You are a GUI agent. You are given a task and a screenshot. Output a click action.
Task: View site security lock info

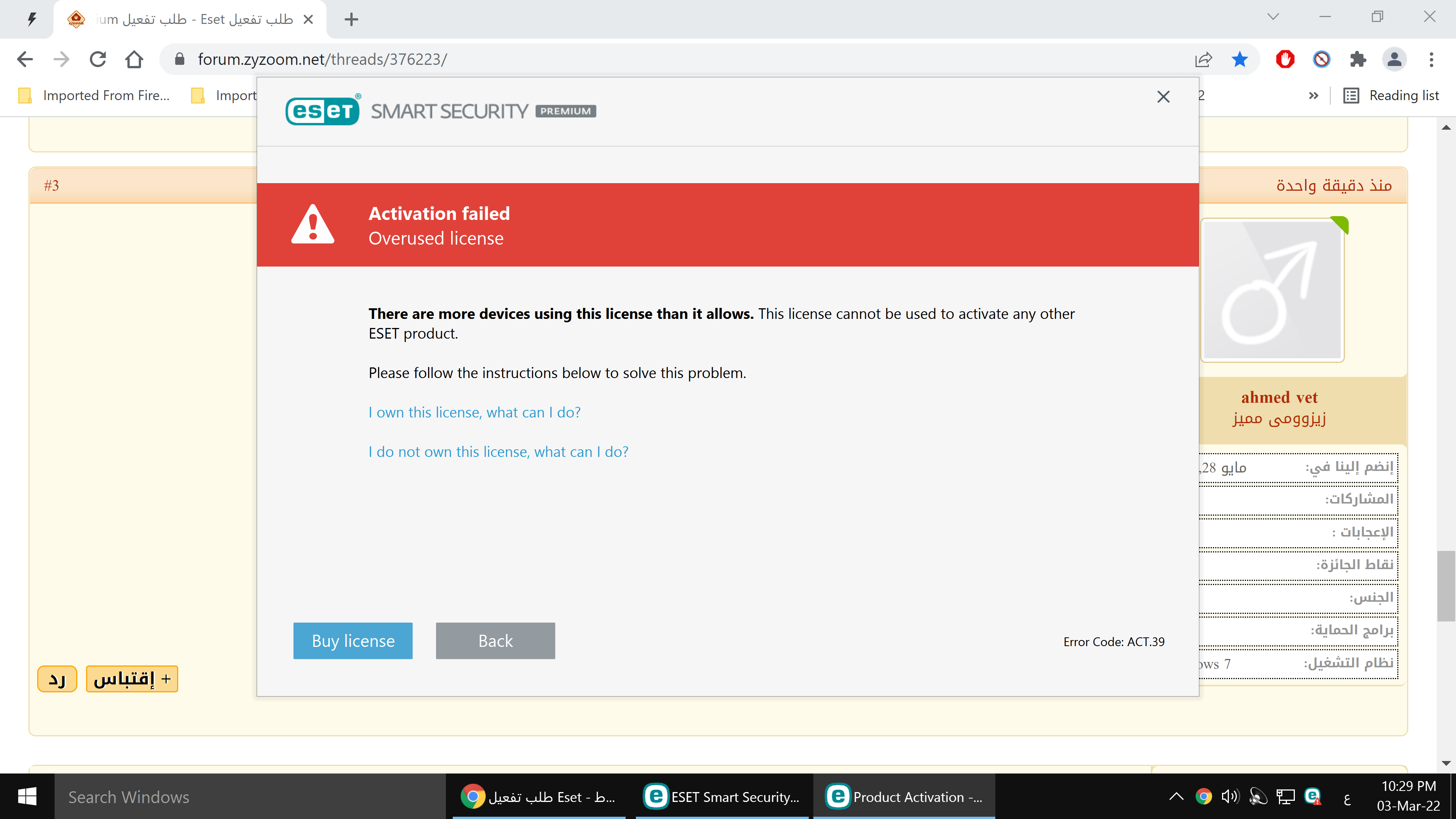click(179, 59)
